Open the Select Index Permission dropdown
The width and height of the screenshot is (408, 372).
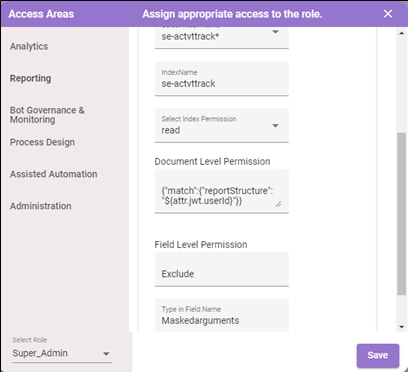[222, 126]
